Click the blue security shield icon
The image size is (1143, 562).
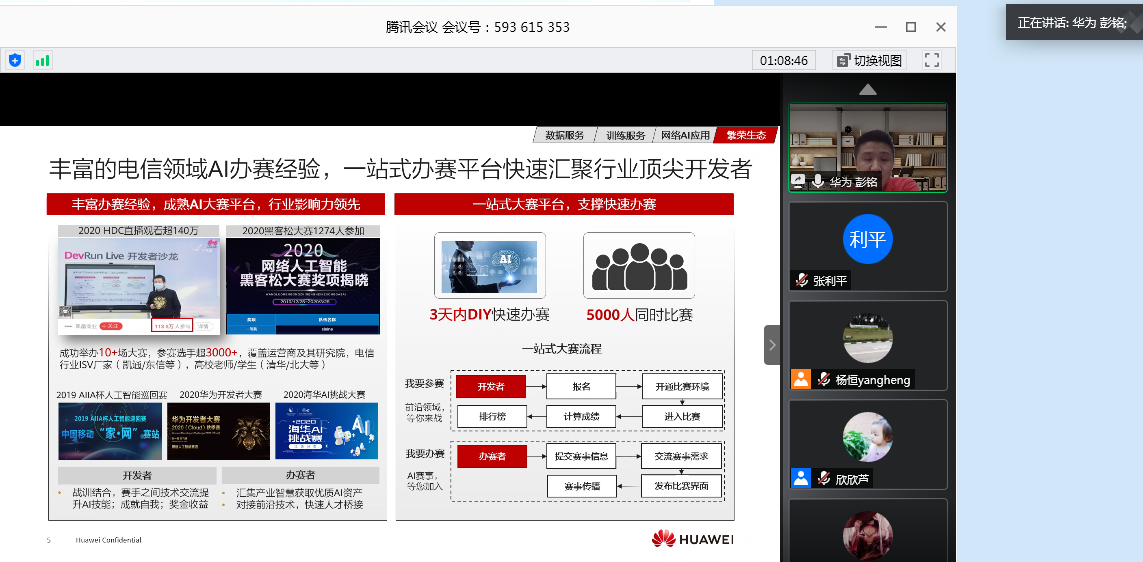(15, 60)
